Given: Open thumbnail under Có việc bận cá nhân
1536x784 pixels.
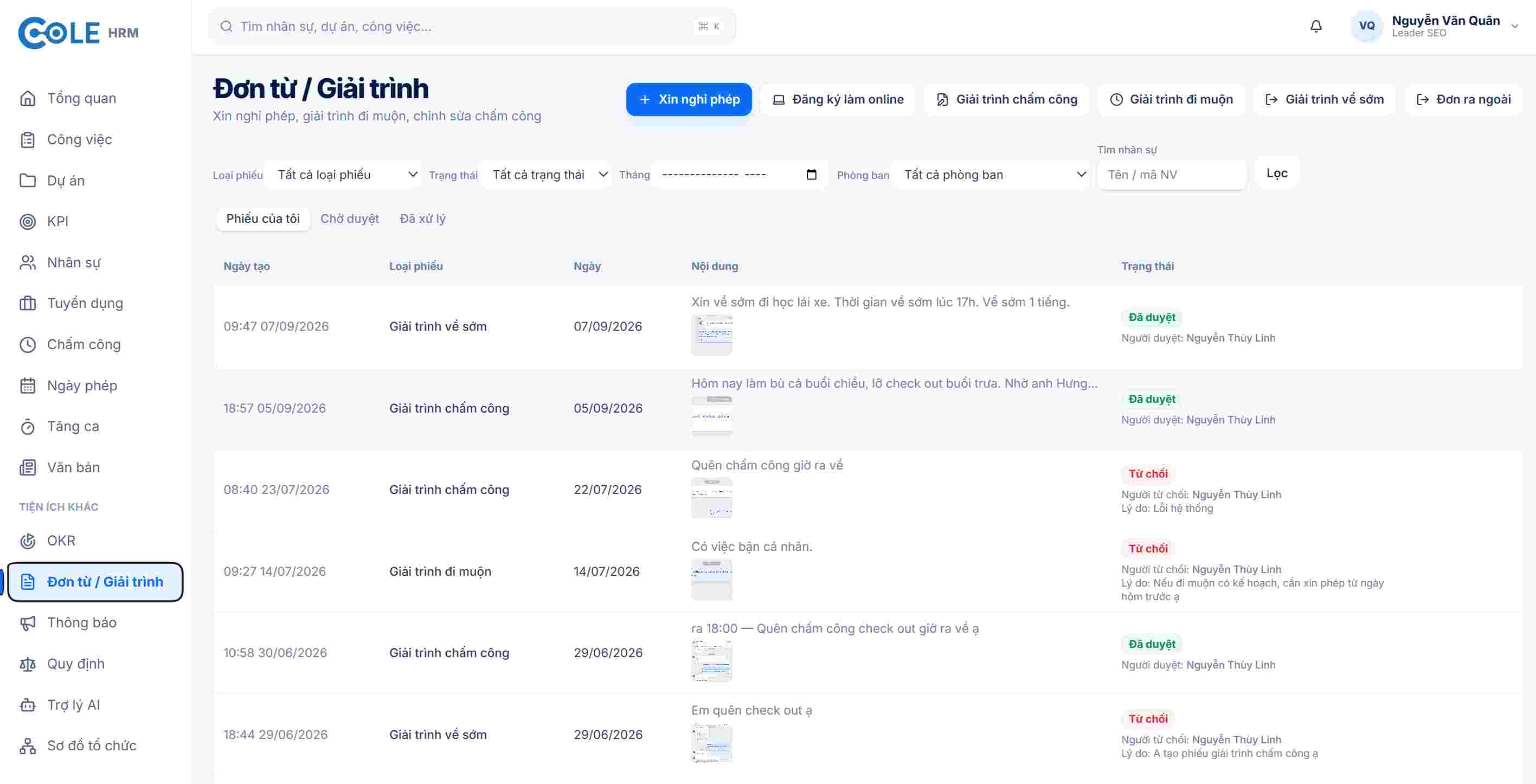Looking at the screenshot, I should [711, 580].
